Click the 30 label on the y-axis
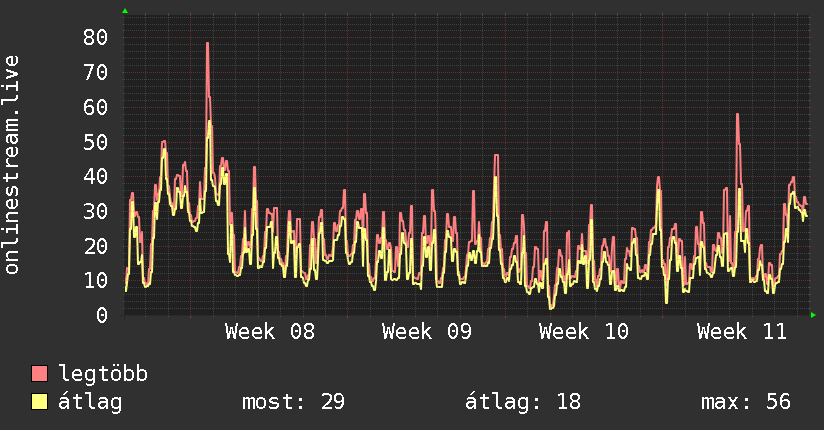 click(95, 211)
